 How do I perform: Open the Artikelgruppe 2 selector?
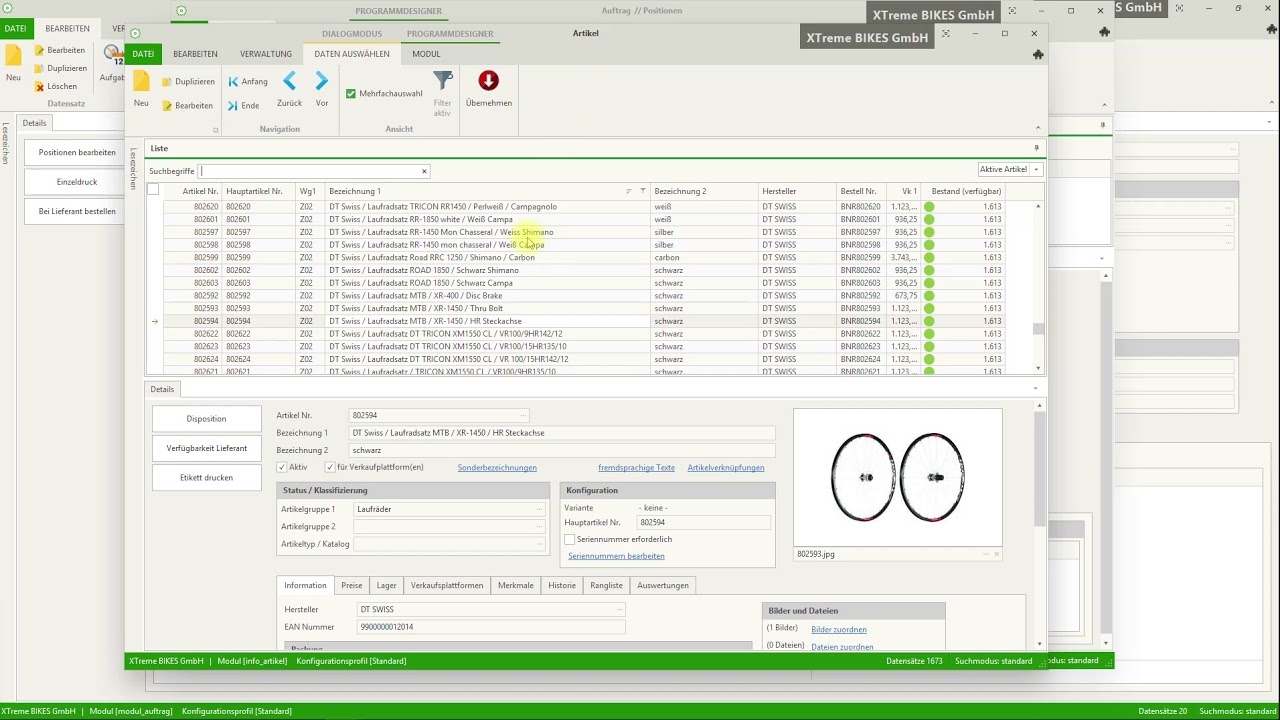(540, 526)
